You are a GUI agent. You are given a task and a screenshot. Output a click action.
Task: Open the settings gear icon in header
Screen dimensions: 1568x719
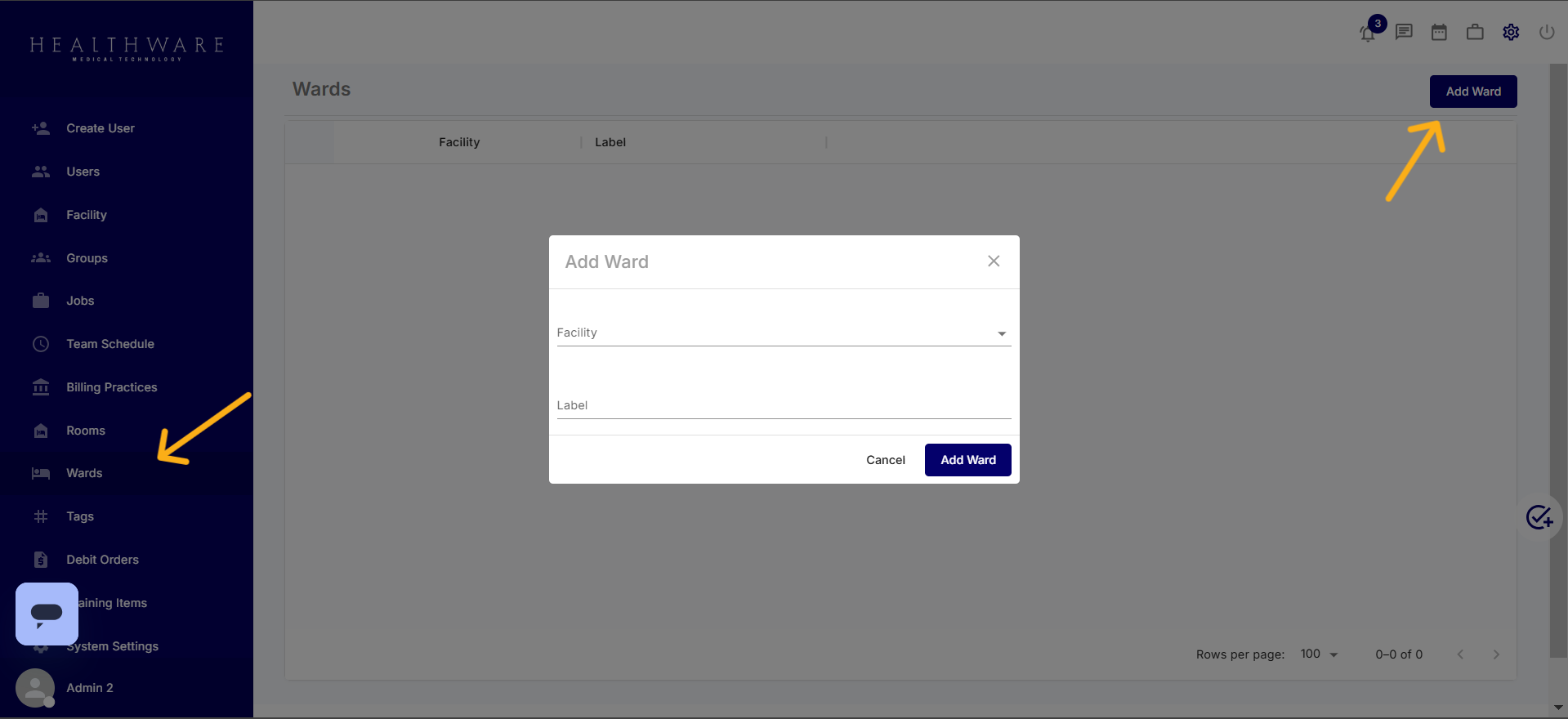point(1511,33)
